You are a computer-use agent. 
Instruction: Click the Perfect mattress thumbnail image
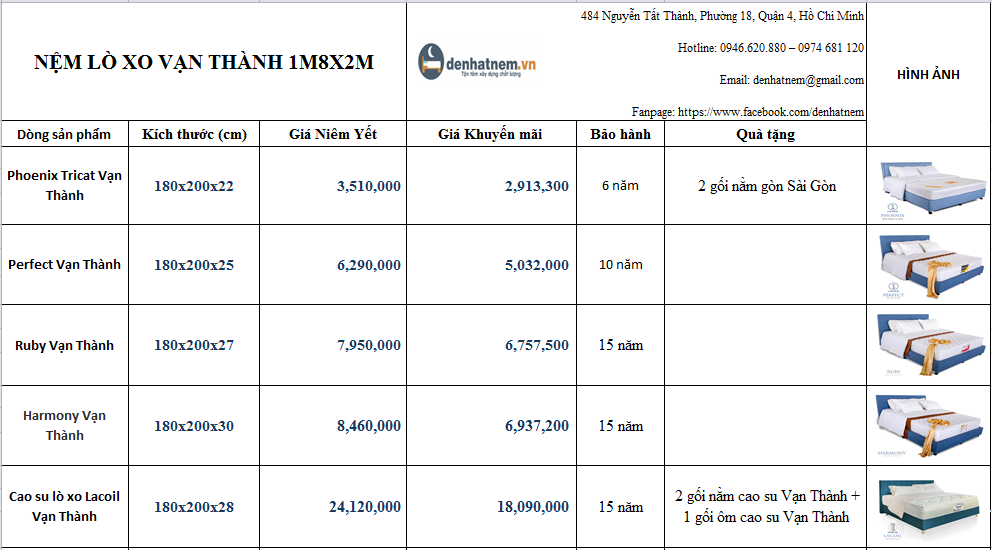click(933, 266)
